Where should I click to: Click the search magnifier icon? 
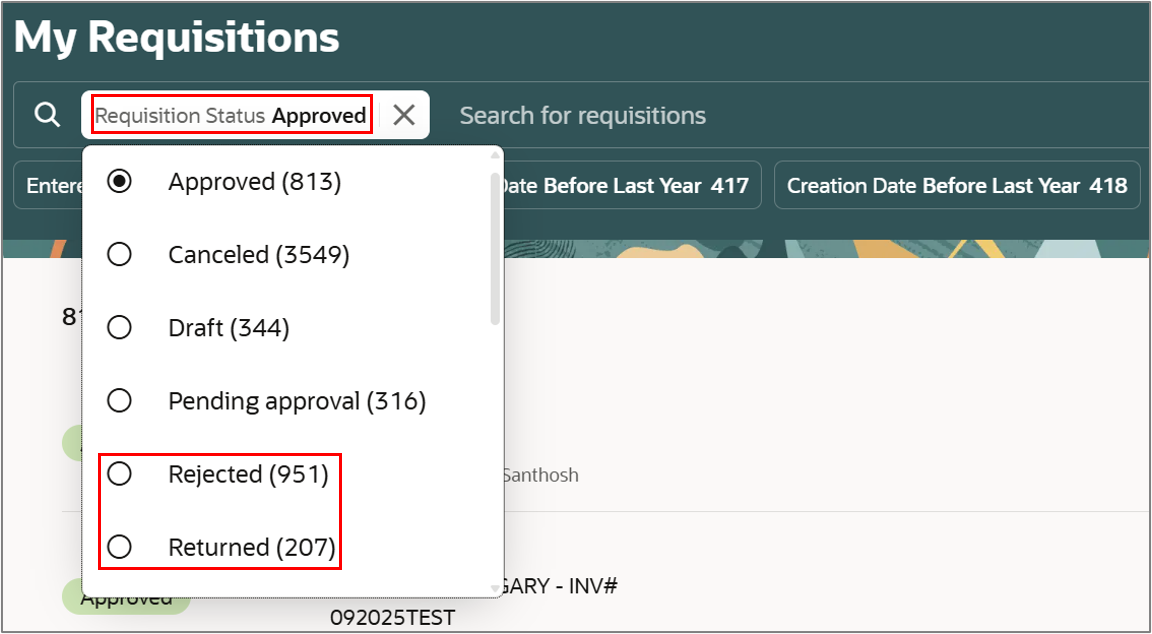pos(47,115)
